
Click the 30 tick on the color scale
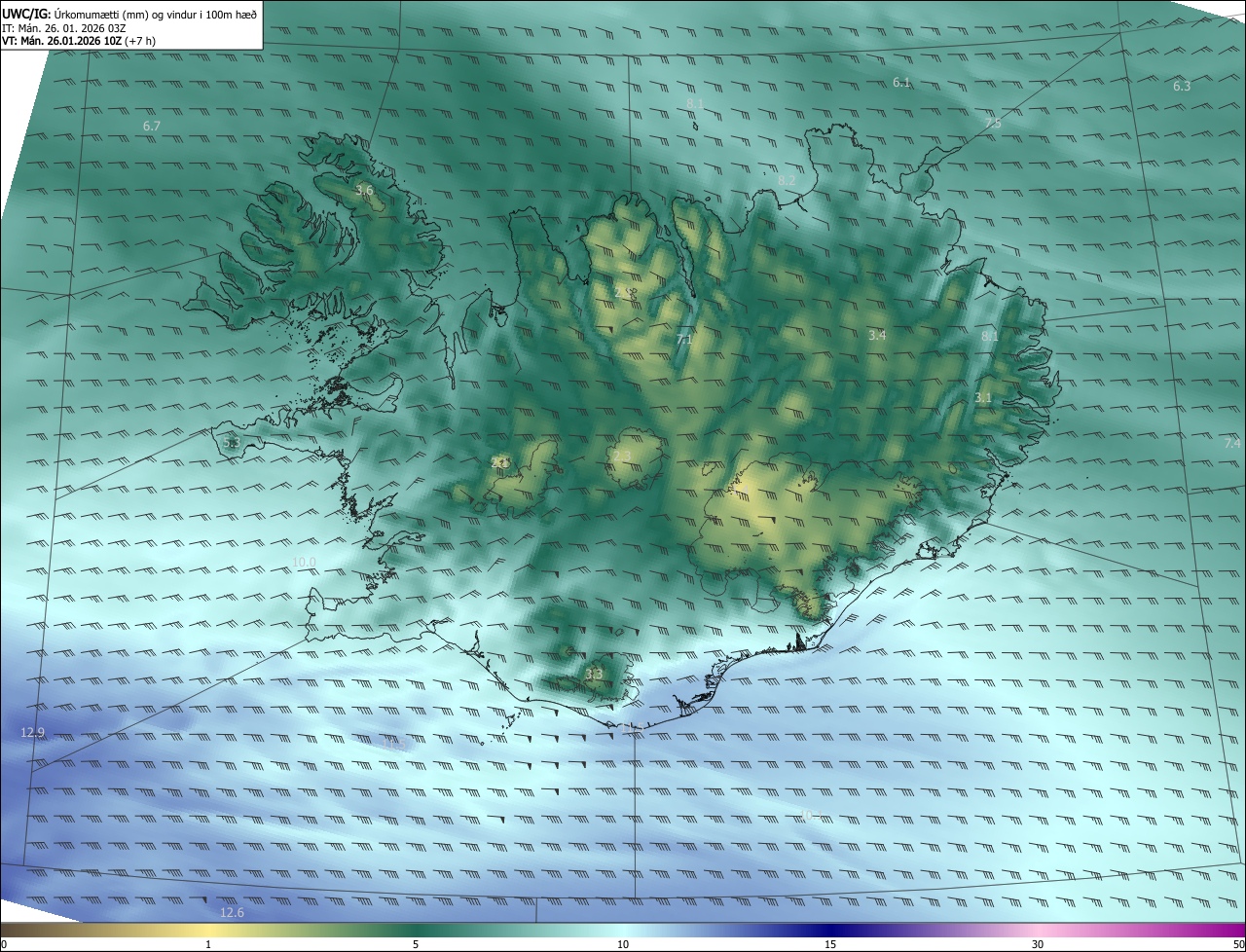(1038, 944)
